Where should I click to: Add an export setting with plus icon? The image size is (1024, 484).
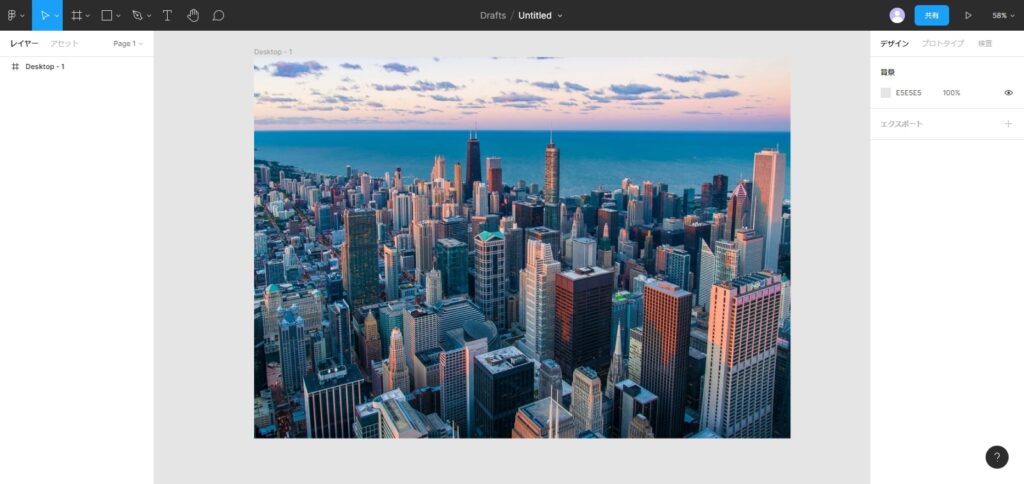pos(1008,124)
